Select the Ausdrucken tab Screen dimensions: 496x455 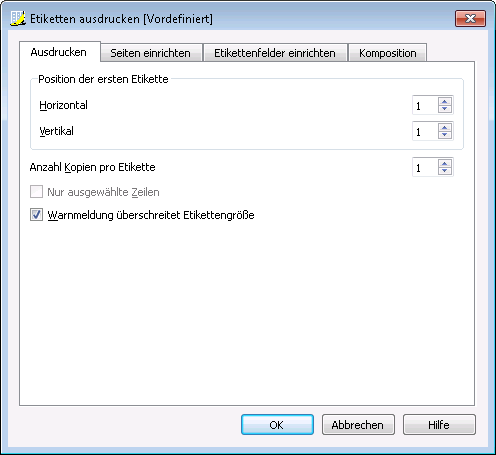pyautogui.click(x=59, y=52)
